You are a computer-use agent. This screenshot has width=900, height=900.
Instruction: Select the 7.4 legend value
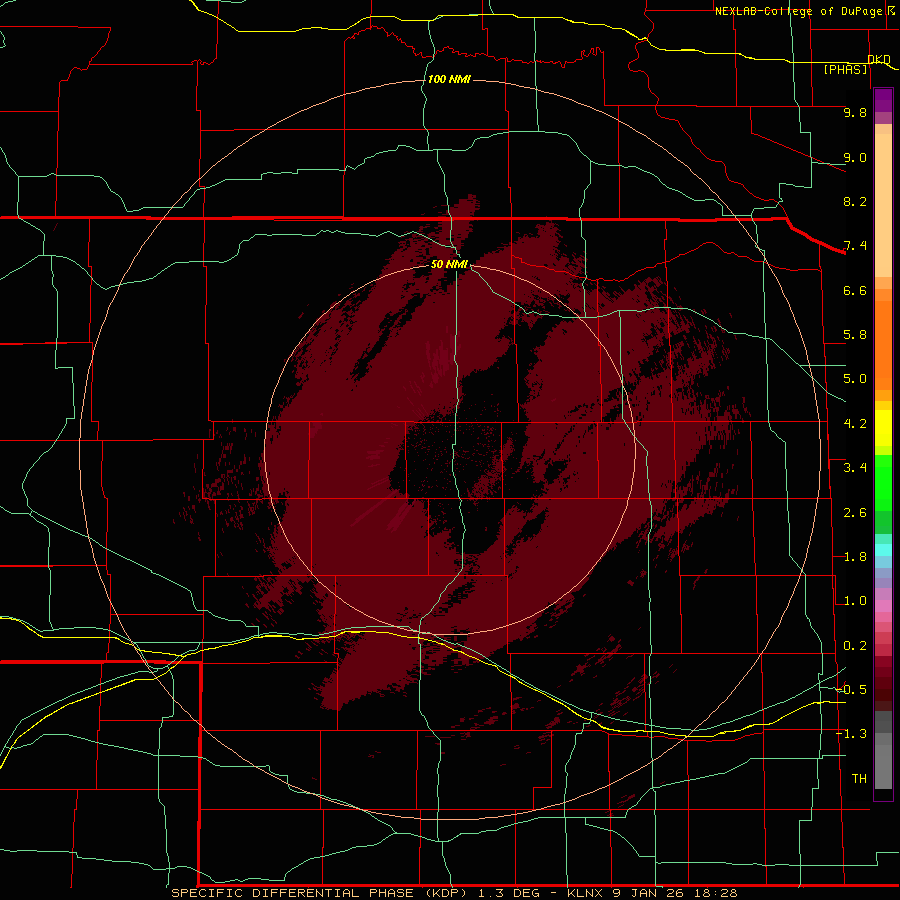[855, 246]
